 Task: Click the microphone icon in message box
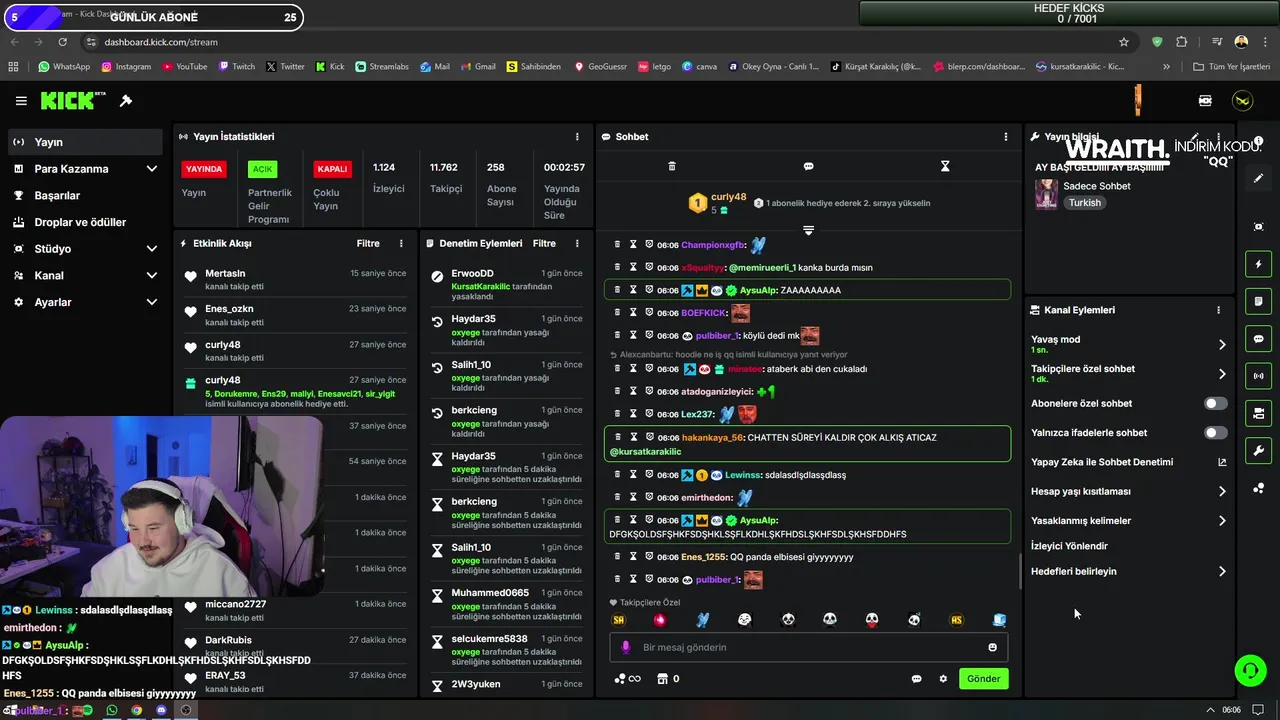pos(626,647)
